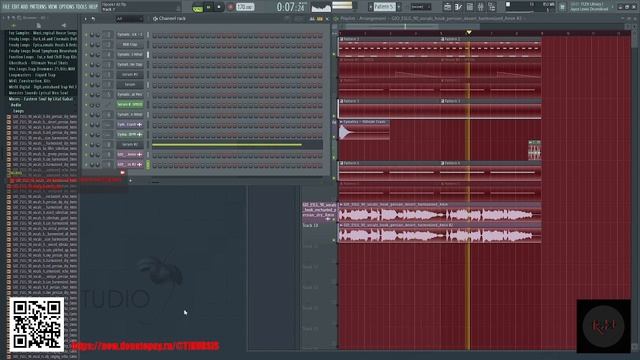
Task: Click the first browser tab icon
Action: pos(13,25)
